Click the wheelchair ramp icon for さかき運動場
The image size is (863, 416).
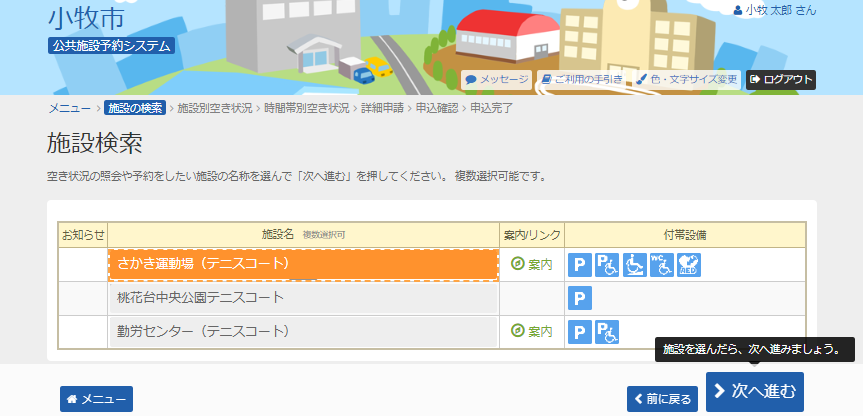[x=635, y=264]
